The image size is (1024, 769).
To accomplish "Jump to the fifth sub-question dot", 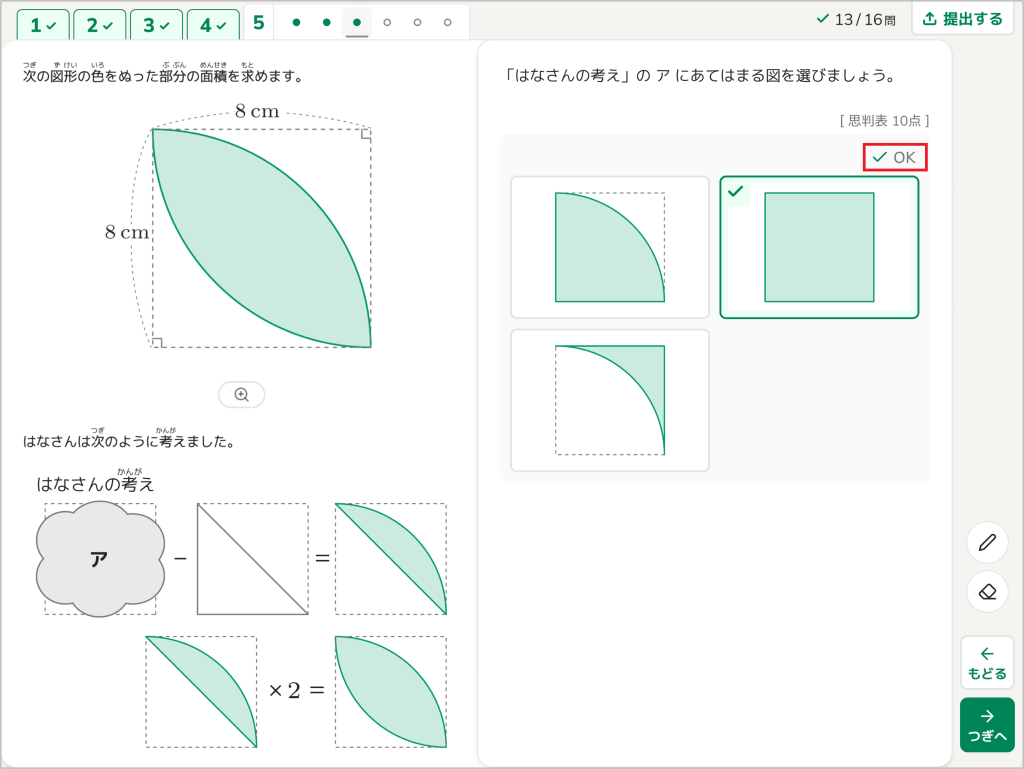I will (x=417, y=23).
